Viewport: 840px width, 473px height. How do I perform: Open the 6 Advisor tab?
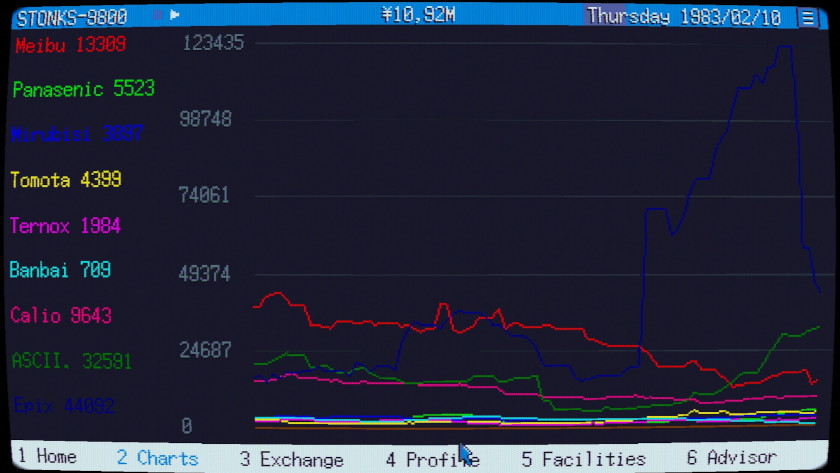732,457
